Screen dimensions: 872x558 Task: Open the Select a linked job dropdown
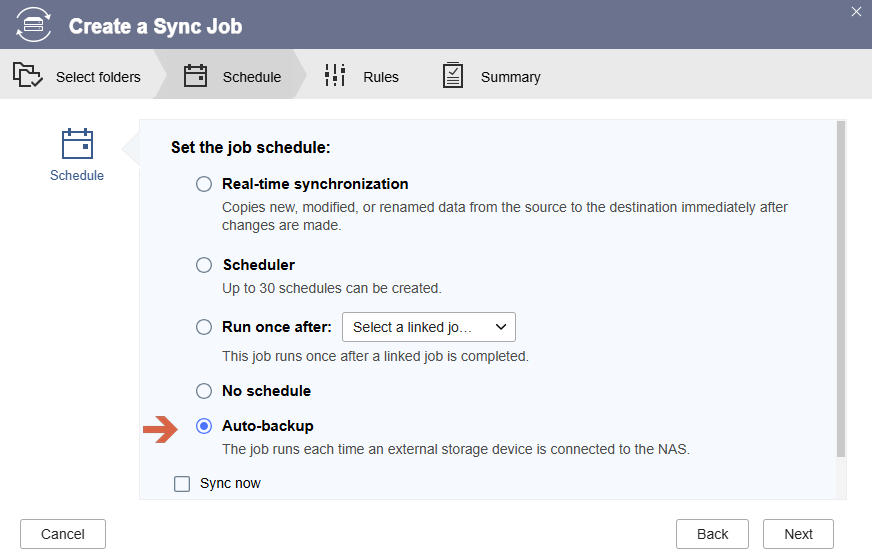[429, 327]
